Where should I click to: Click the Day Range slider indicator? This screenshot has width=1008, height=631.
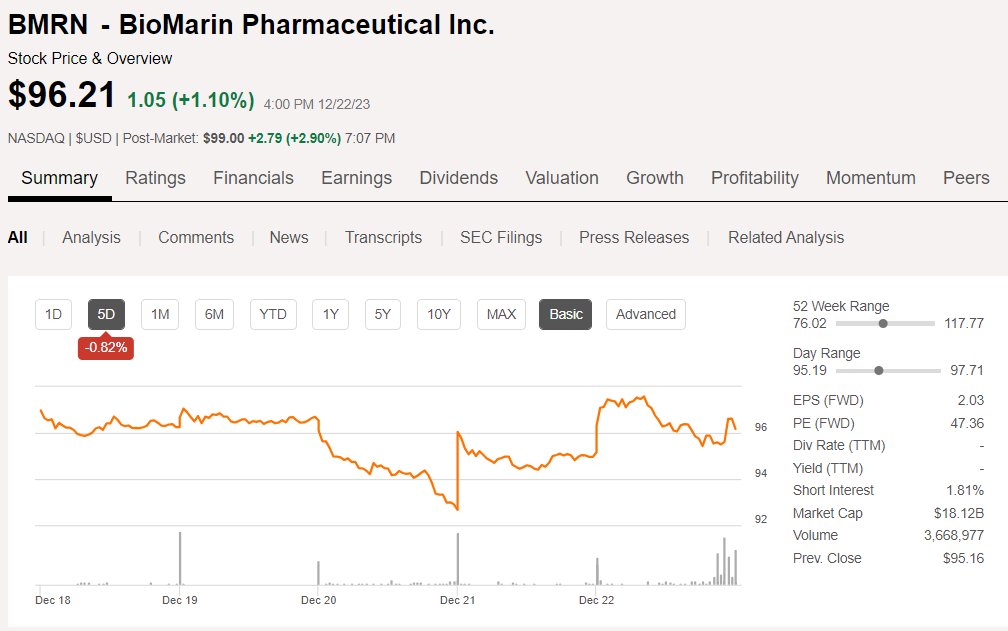tap(878, 370)
